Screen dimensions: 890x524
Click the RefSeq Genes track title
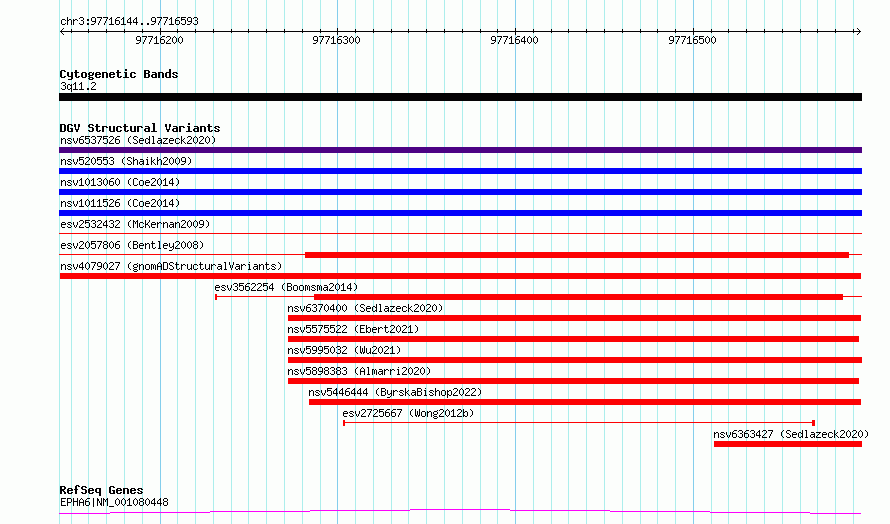(x=101, y=490)
